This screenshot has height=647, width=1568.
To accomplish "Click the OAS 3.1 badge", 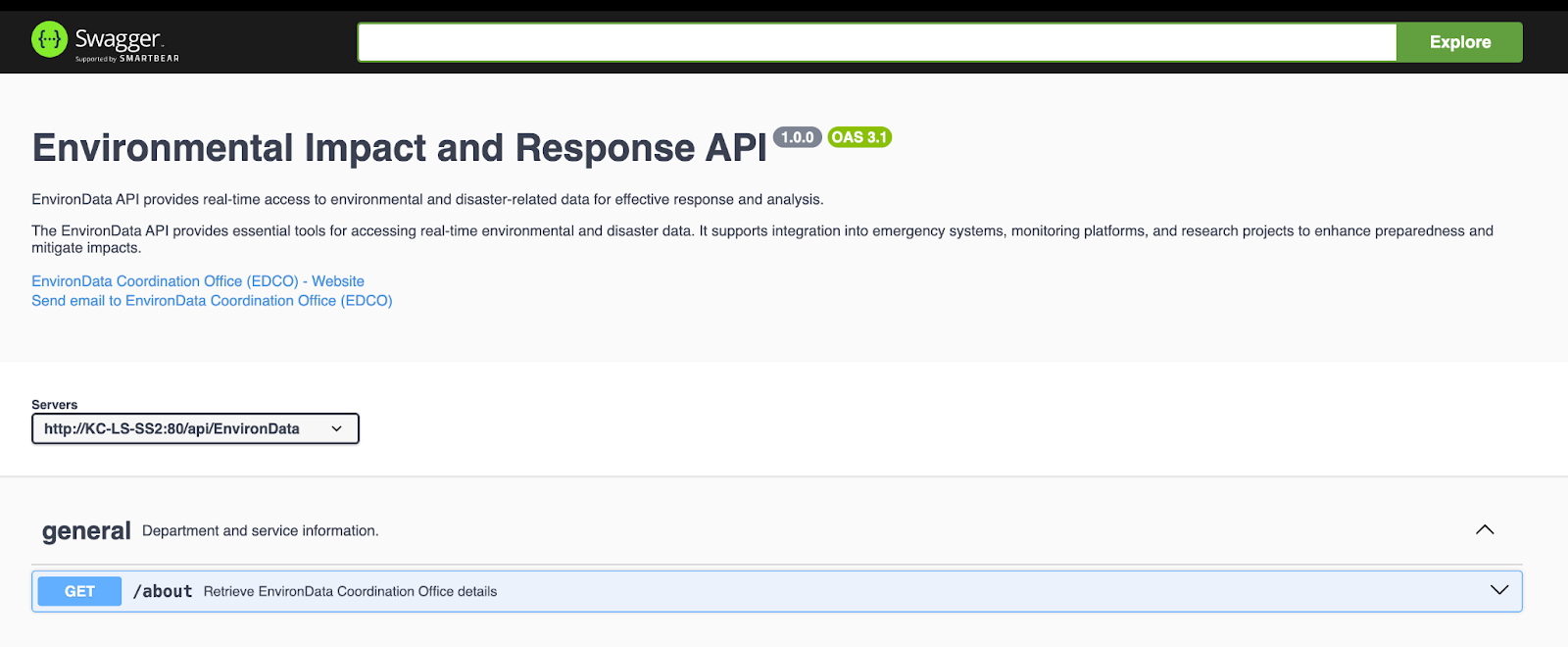I will pyautogui.click(x=859, y=137).
